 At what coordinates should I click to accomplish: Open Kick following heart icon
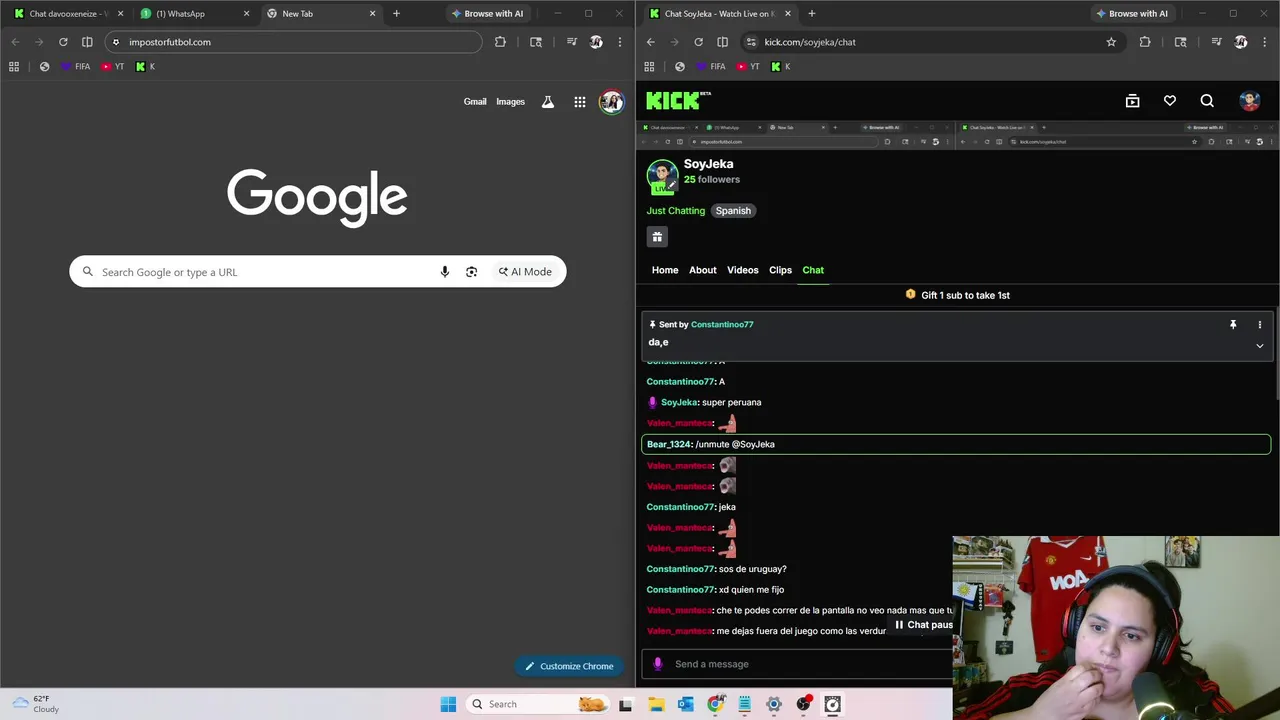[x=1170, y=101]
